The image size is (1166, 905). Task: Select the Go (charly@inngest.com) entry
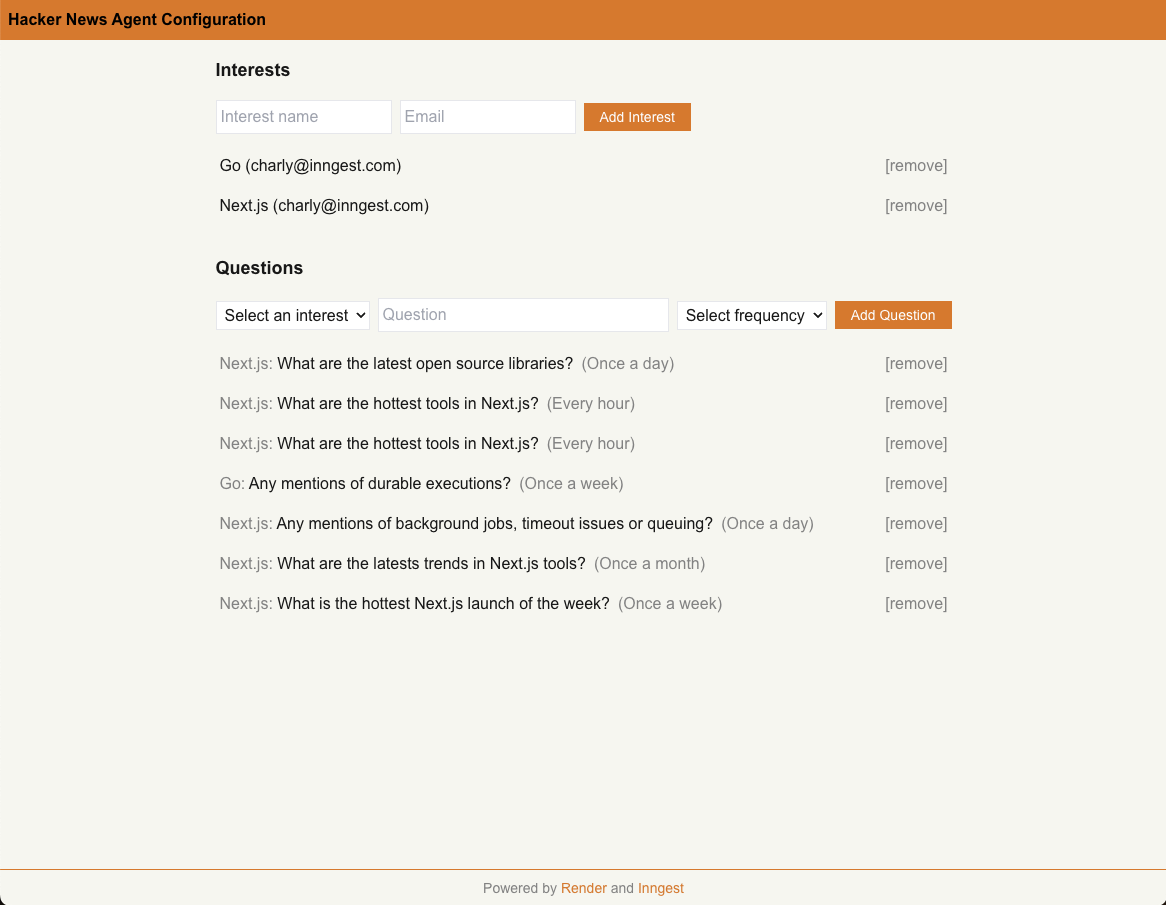pyautogui.click(x=310, y=166)
